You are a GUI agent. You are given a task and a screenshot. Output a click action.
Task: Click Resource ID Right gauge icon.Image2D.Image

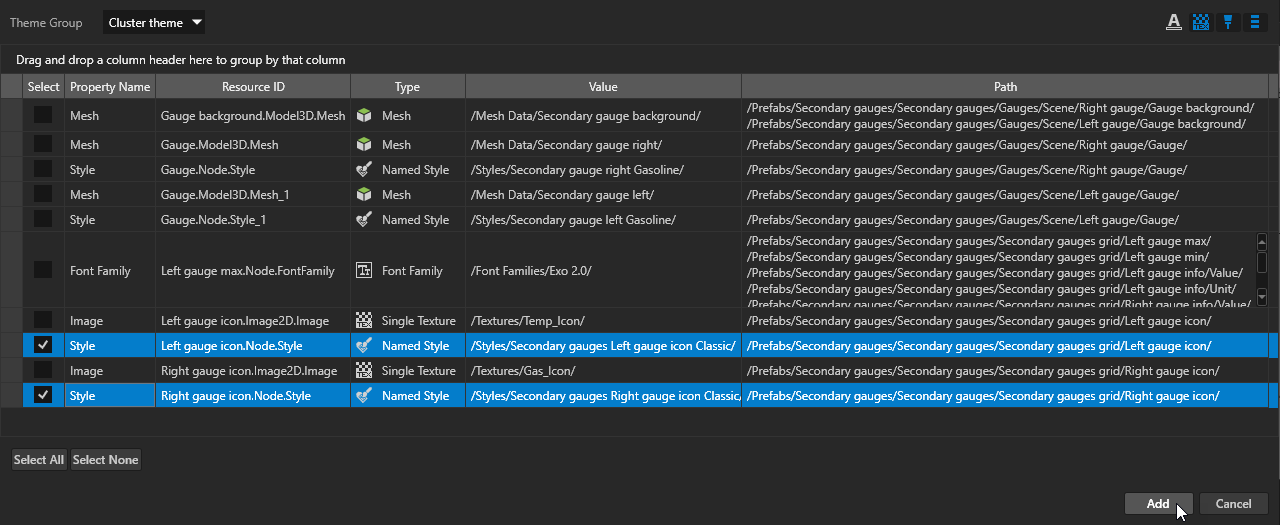tap(249, 371)
